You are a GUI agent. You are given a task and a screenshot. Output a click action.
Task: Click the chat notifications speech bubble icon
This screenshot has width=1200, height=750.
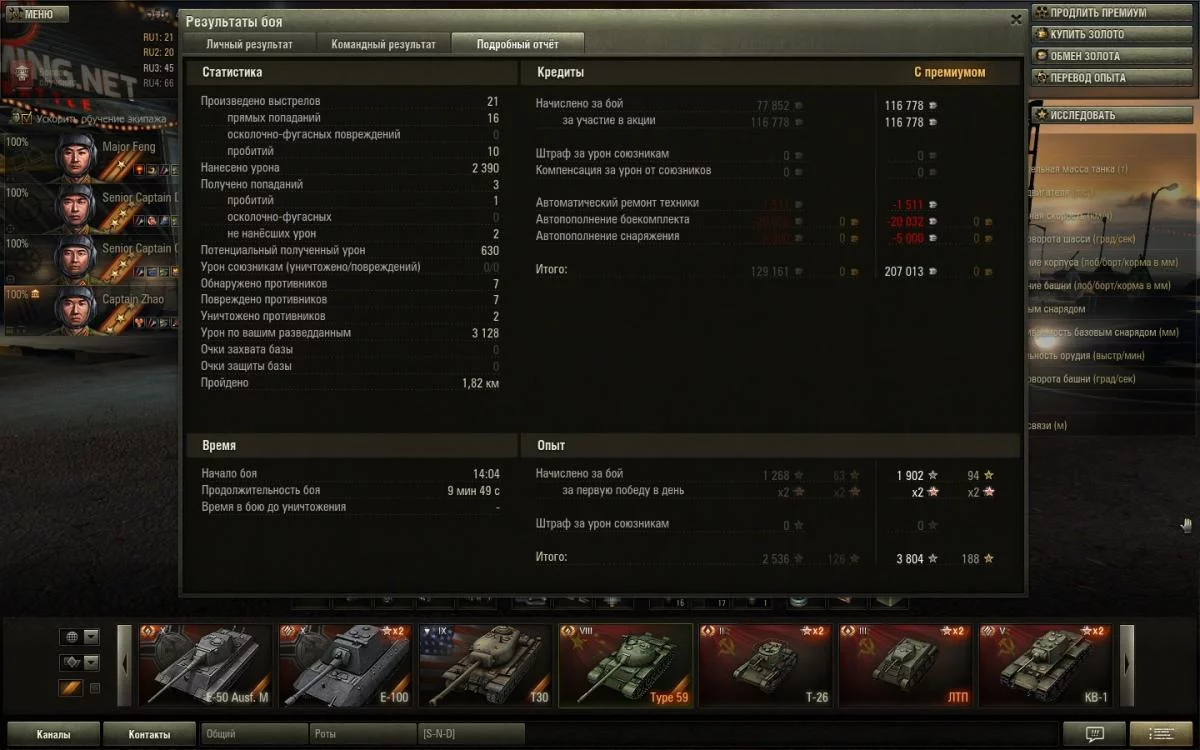tap(1095, 734)
